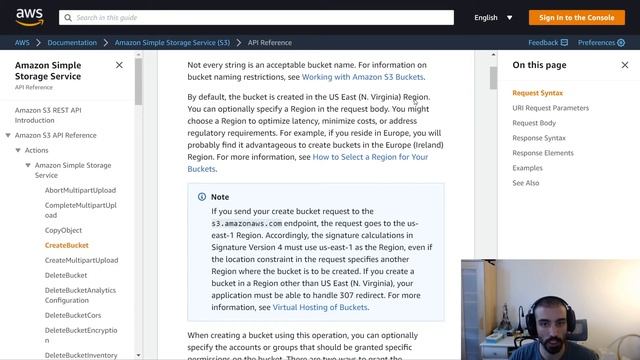Click main content scrollbar up arrow
This screenshot has height=360, width=640.
click(493, 54)
